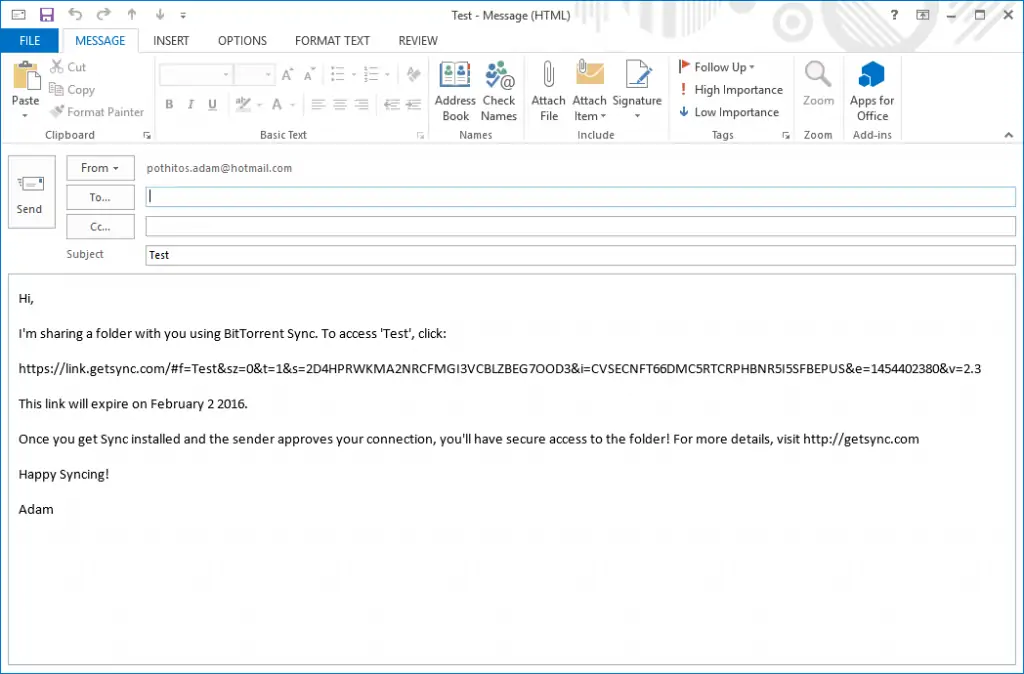Viewport: 1024px width, 674px height.
Task: Click the Clear All Formatting icon
Action: [x=413, y=74]
